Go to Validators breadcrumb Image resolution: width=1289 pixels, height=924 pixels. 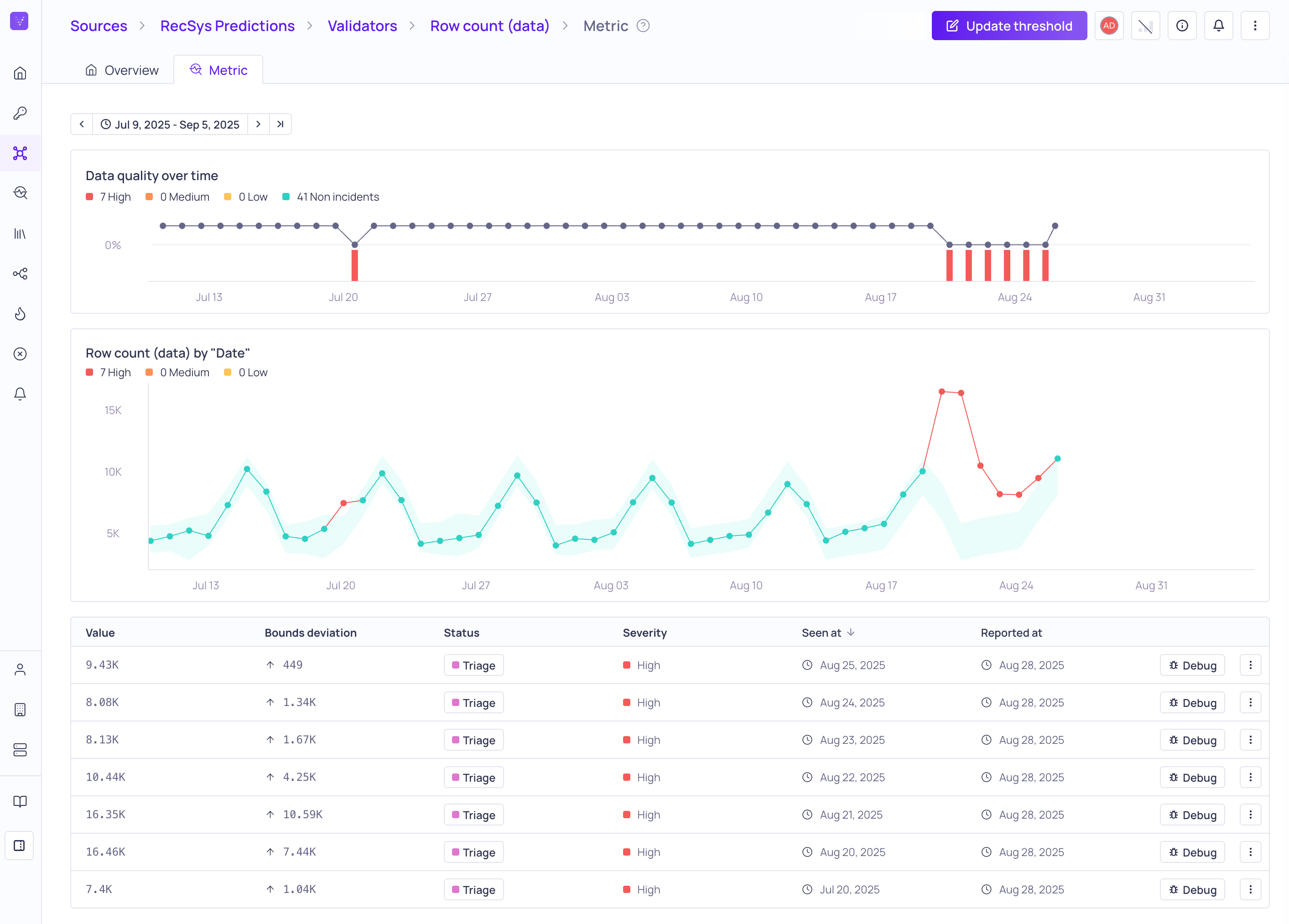[362, 26]
